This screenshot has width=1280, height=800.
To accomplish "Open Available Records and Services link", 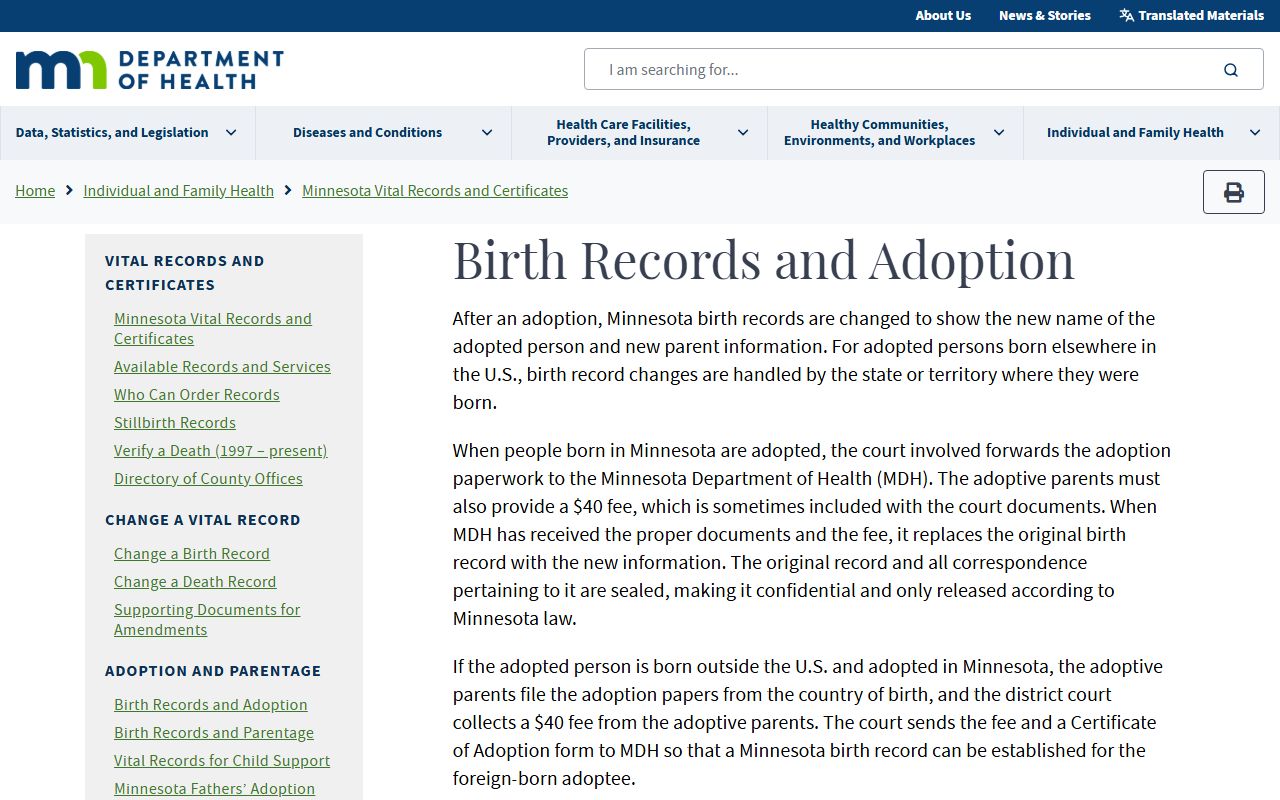I will [x=222, y=366].
